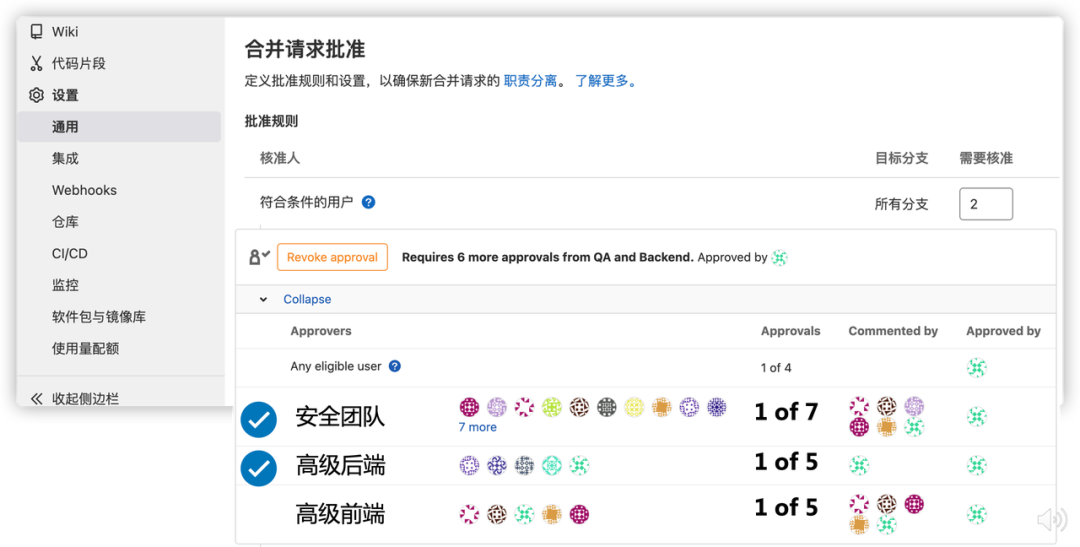Screen dimensions: 1080x547
Task: Click help icon beside 符合条件的用户
Action: coord(368,202)
